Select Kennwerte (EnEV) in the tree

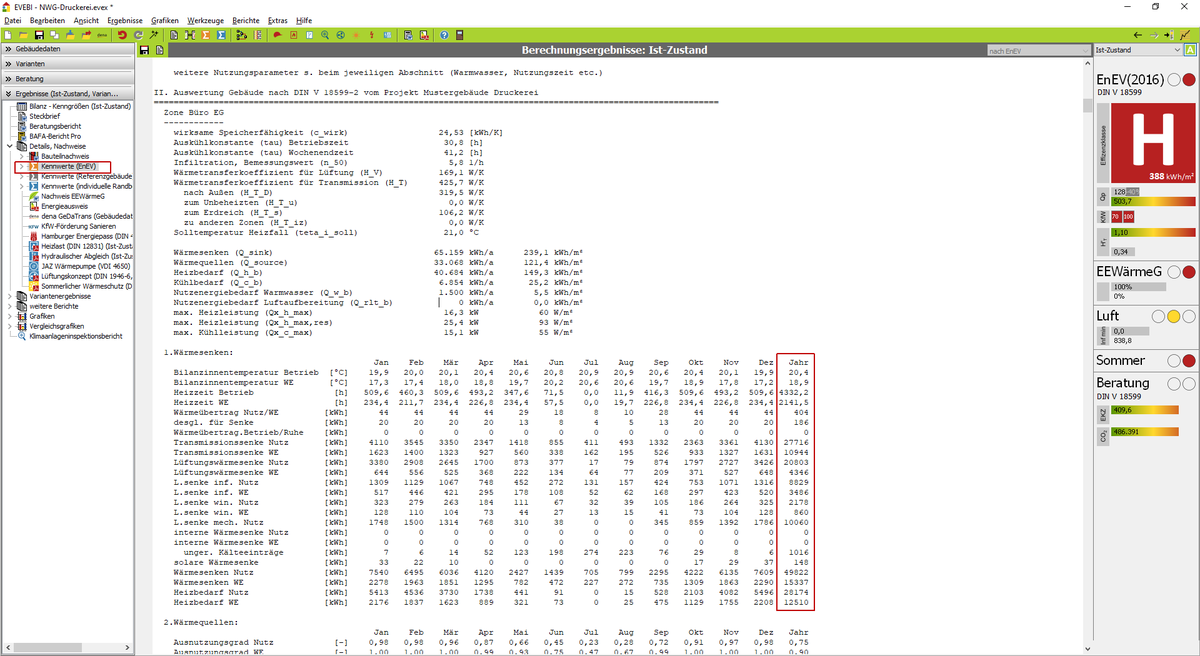coord(70,167)
